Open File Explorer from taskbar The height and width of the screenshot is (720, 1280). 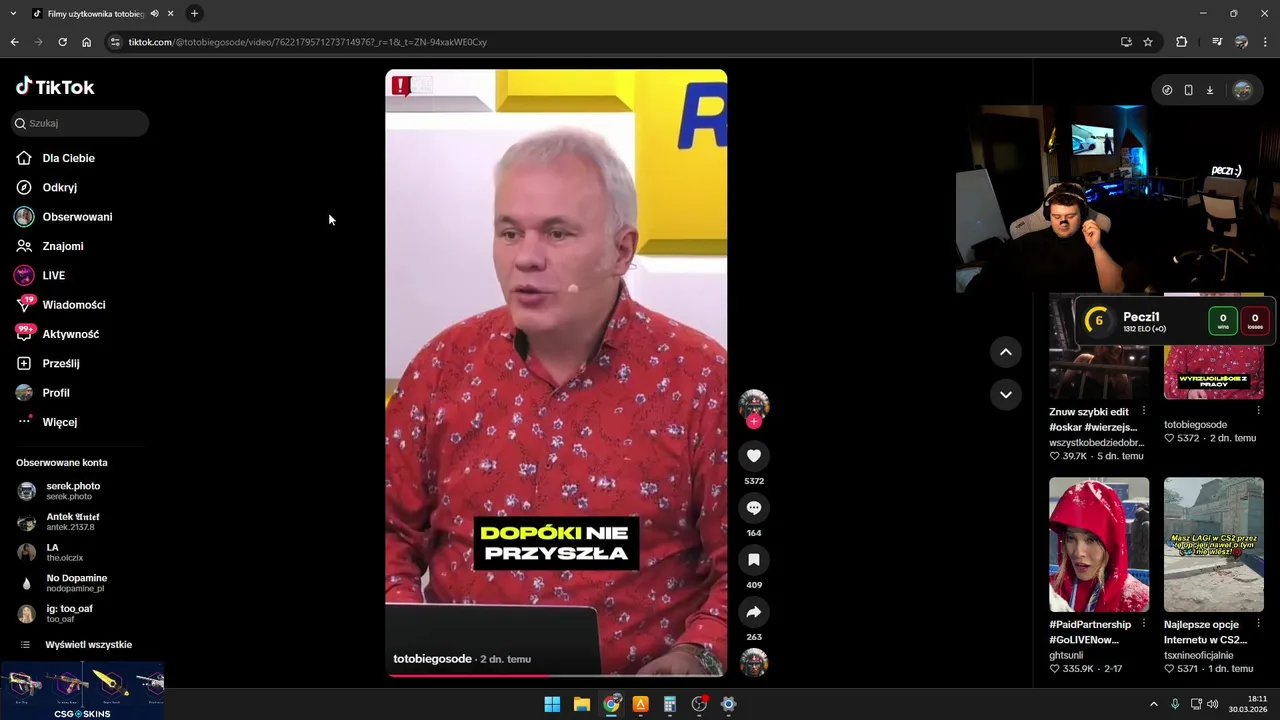pos(582,704)
